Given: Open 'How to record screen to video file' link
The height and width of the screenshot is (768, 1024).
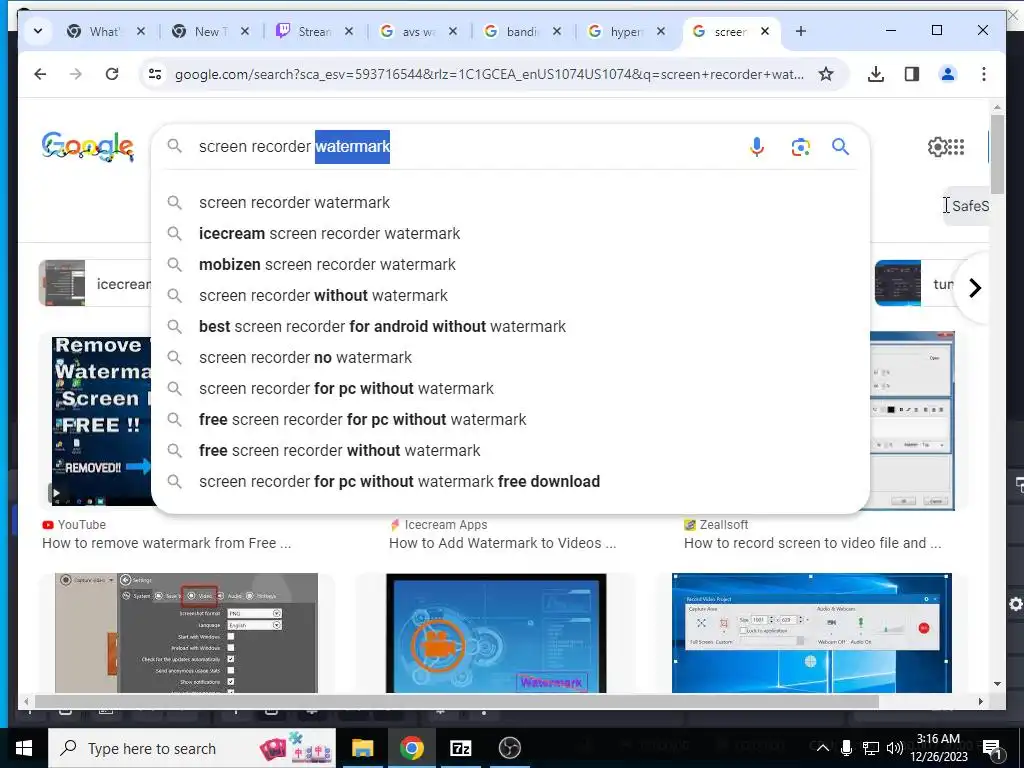Looking at the screenshot, I should [x=812, y=543].
